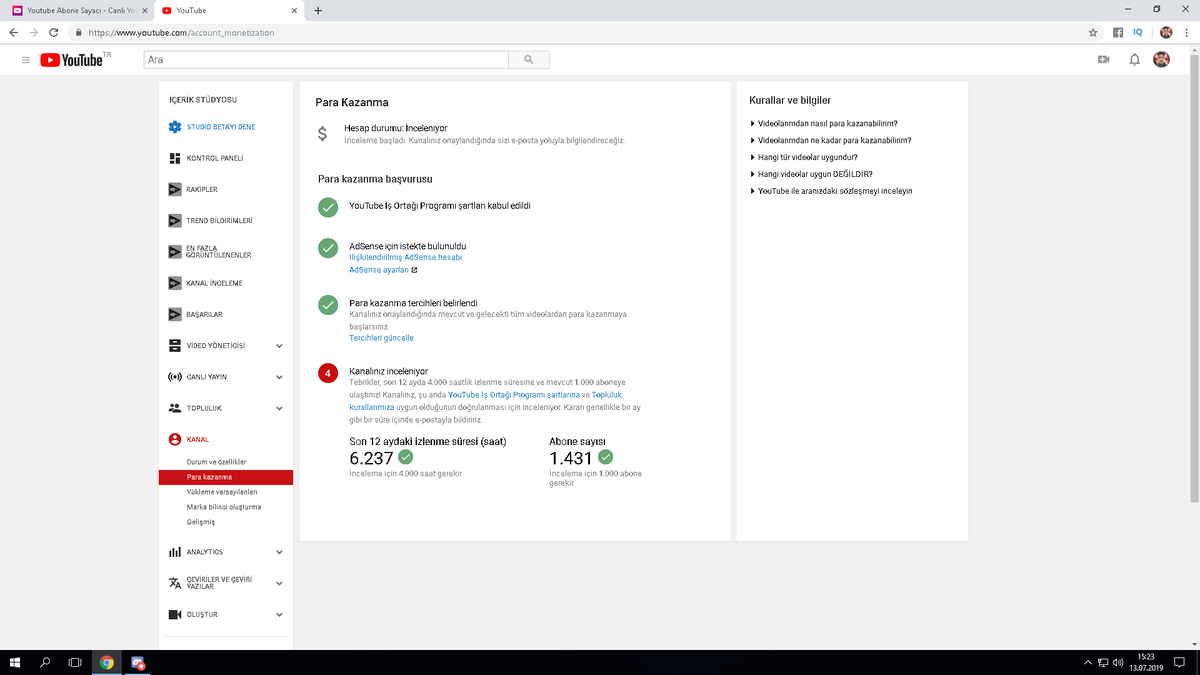Switch to the YouTube tab
The width and height of the screenshot is (1200, 675).
[228, 11]
